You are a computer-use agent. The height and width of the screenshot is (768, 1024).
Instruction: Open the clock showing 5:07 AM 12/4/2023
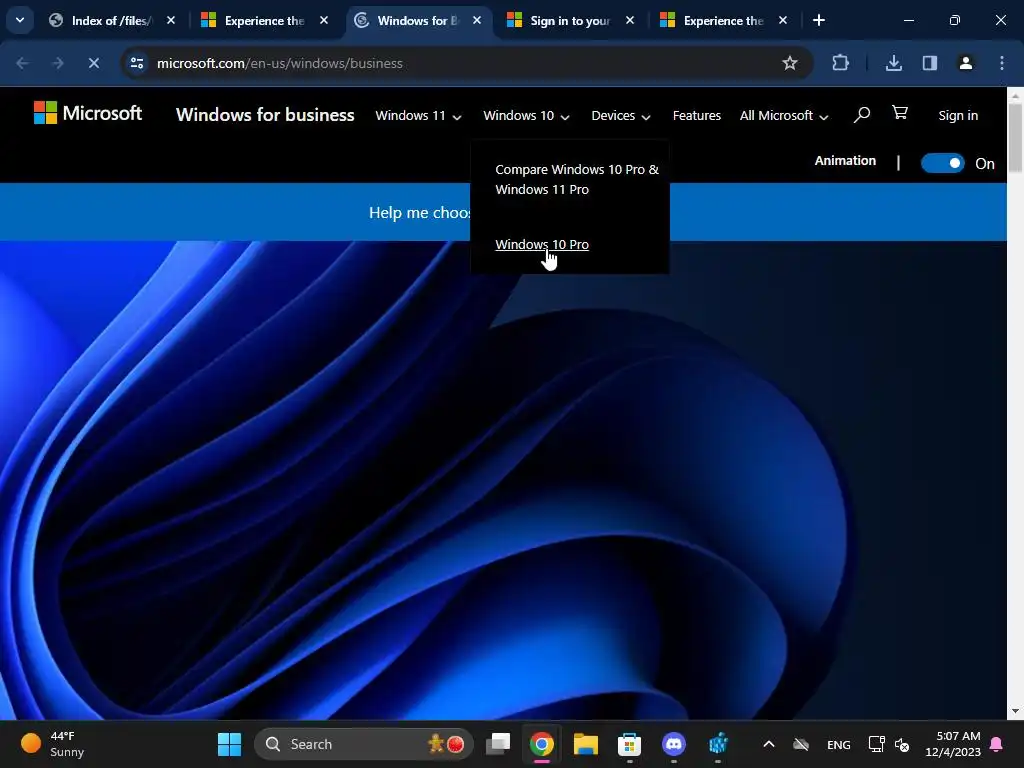point(953,744)
